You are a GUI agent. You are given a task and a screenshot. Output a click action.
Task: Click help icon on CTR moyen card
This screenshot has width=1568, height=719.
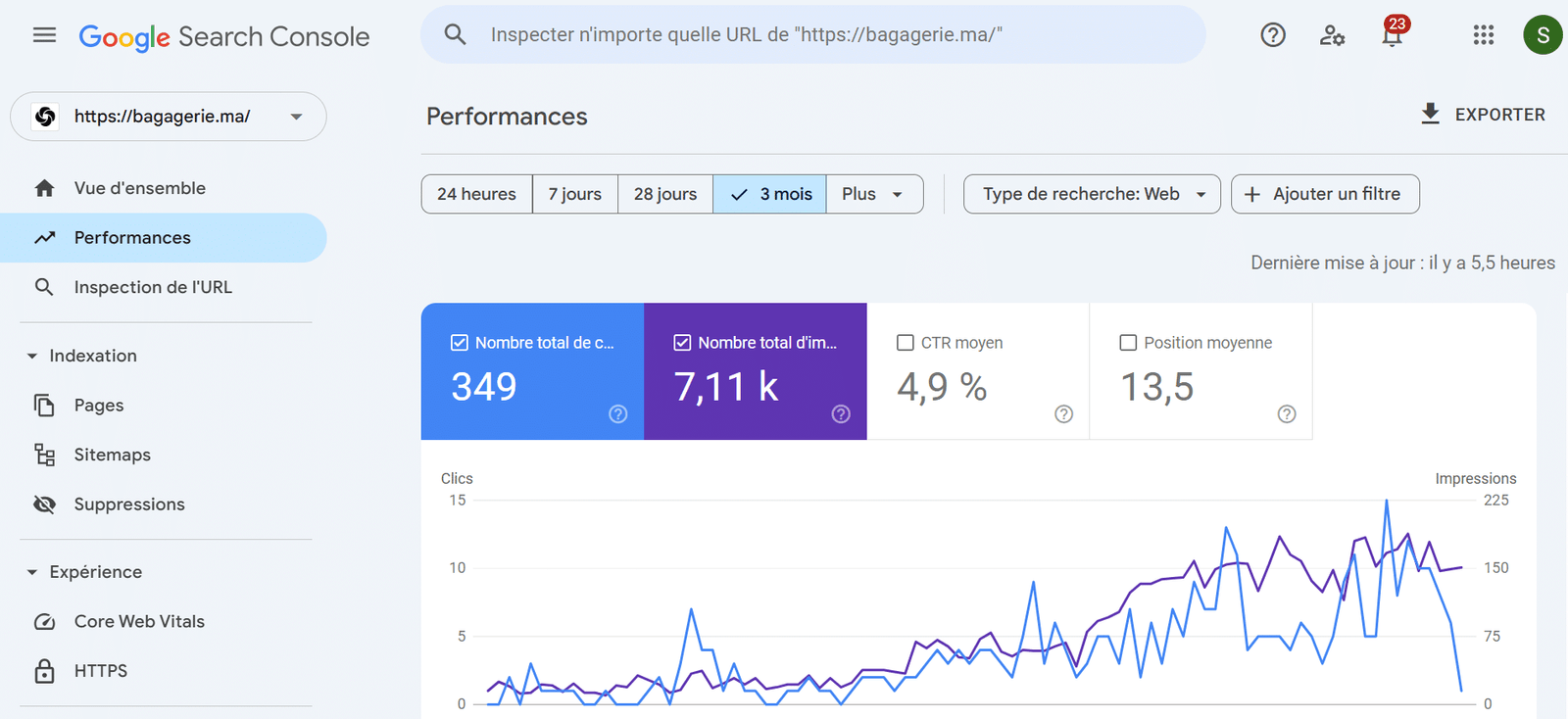tap(1064, 414)
